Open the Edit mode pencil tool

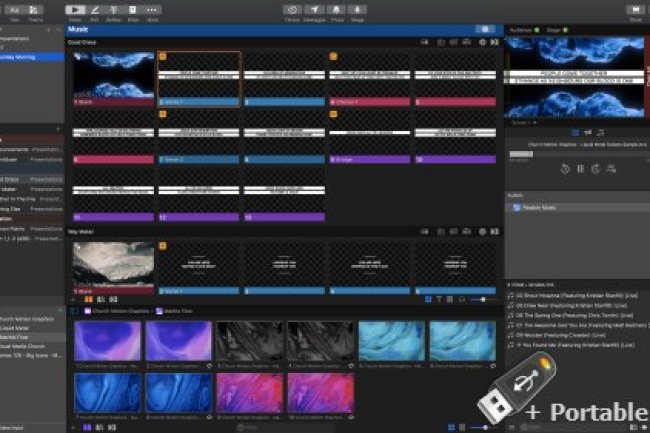[95, 10]
